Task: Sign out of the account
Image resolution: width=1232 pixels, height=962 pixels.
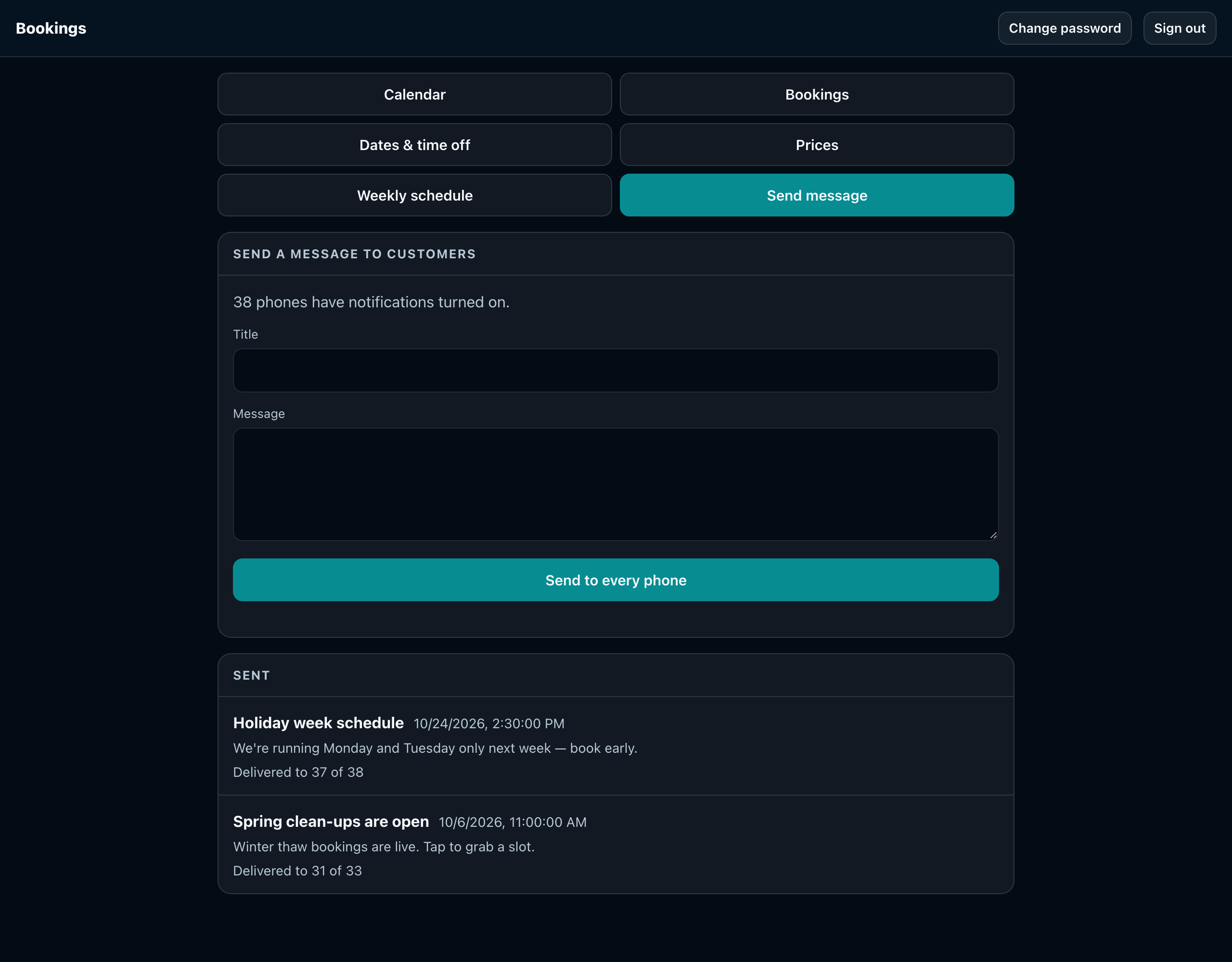Action: 1180,28
